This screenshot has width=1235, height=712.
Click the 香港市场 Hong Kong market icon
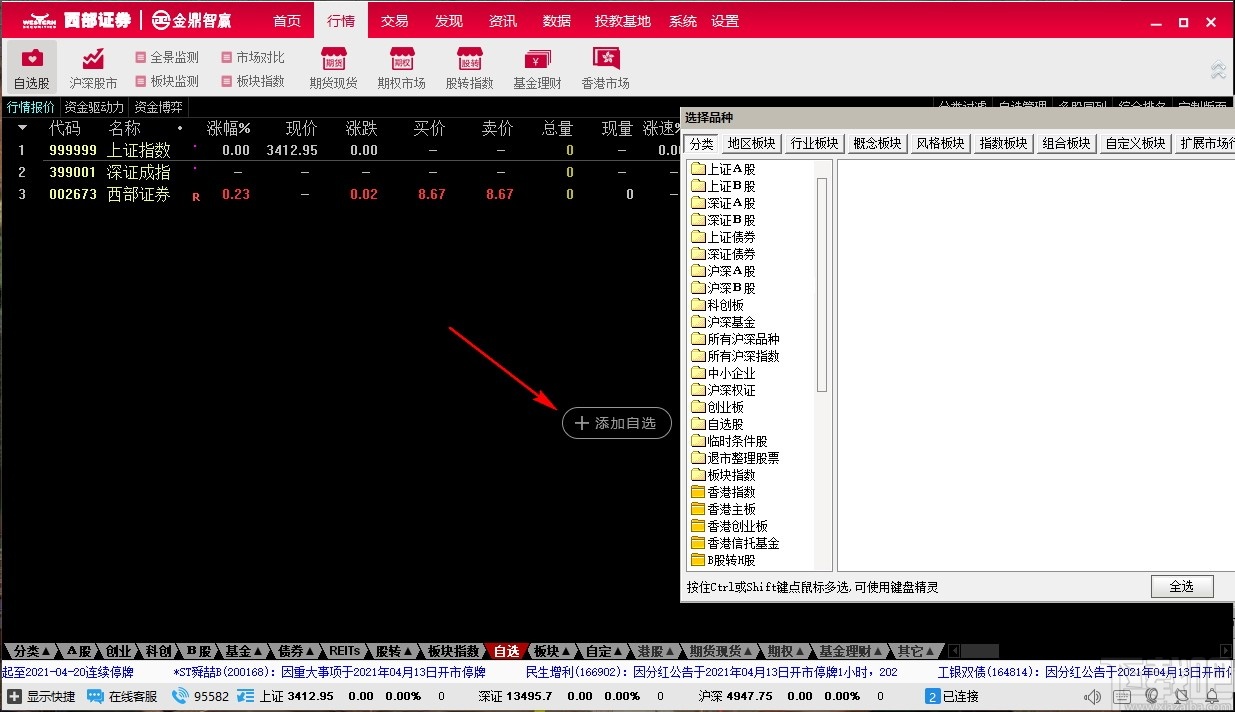tap(604, 67)
